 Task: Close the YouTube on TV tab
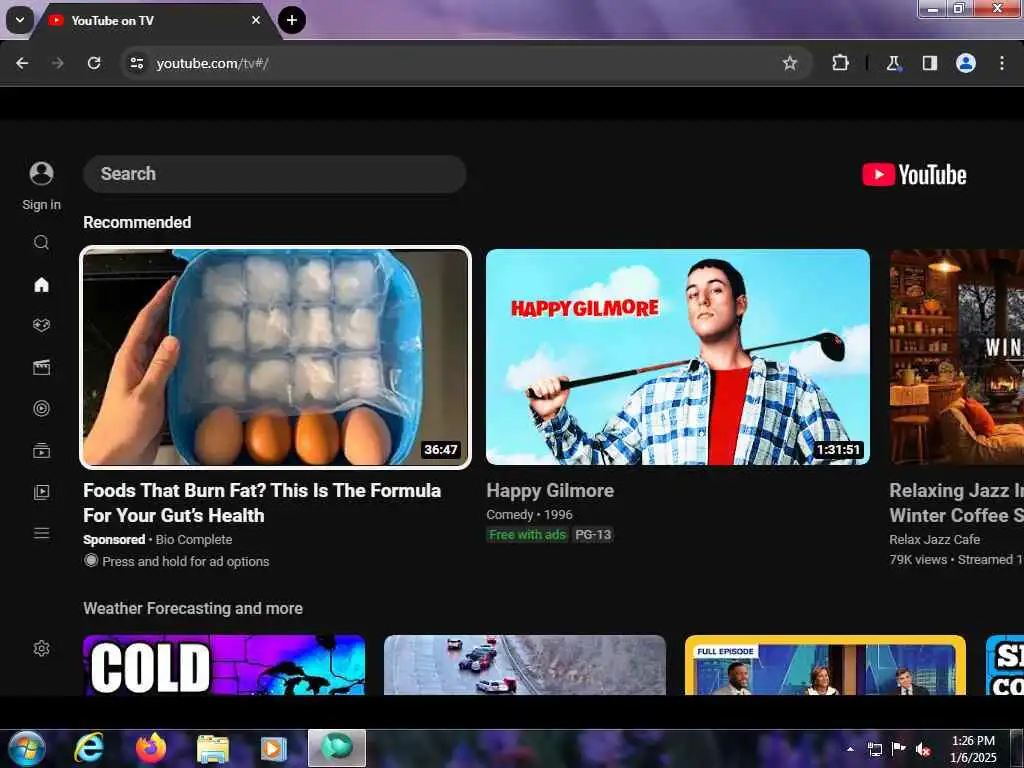pyautogui.click(x=256, y=20)
